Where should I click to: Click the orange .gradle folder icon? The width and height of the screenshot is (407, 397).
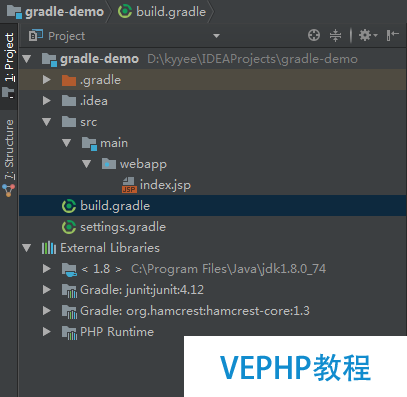[69, 80]
